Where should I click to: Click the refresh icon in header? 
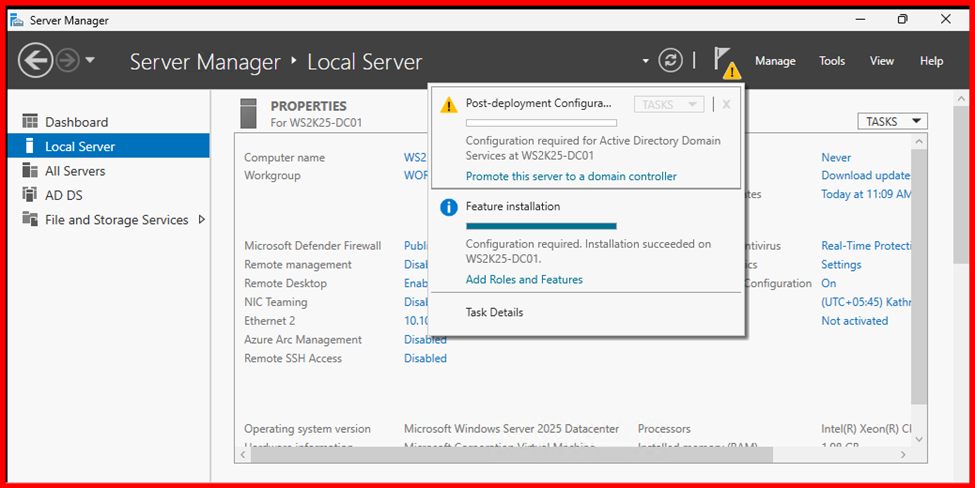[x=670, y=61]
